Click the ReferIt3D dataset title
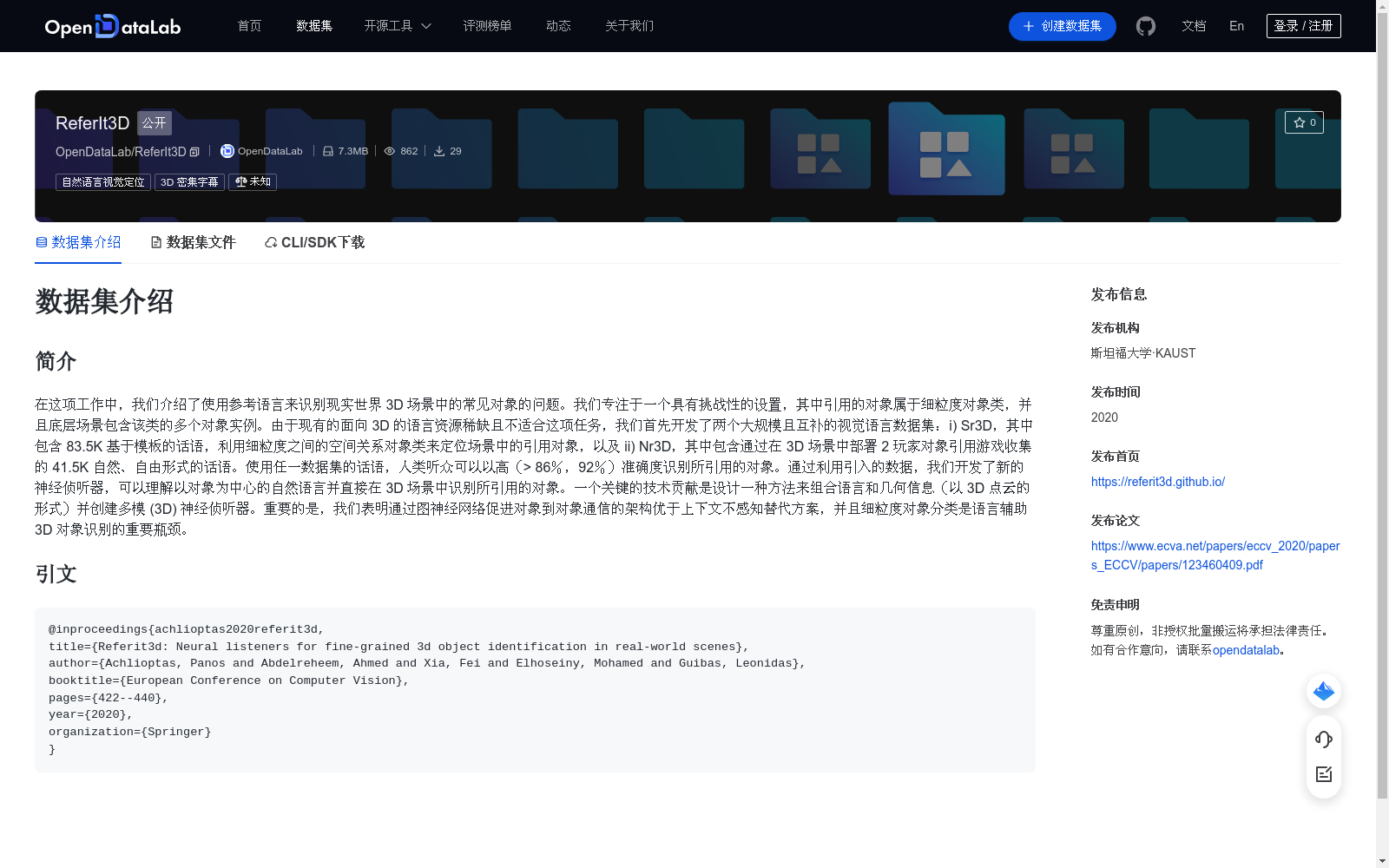1389x868 pixels. coord(92,123)
